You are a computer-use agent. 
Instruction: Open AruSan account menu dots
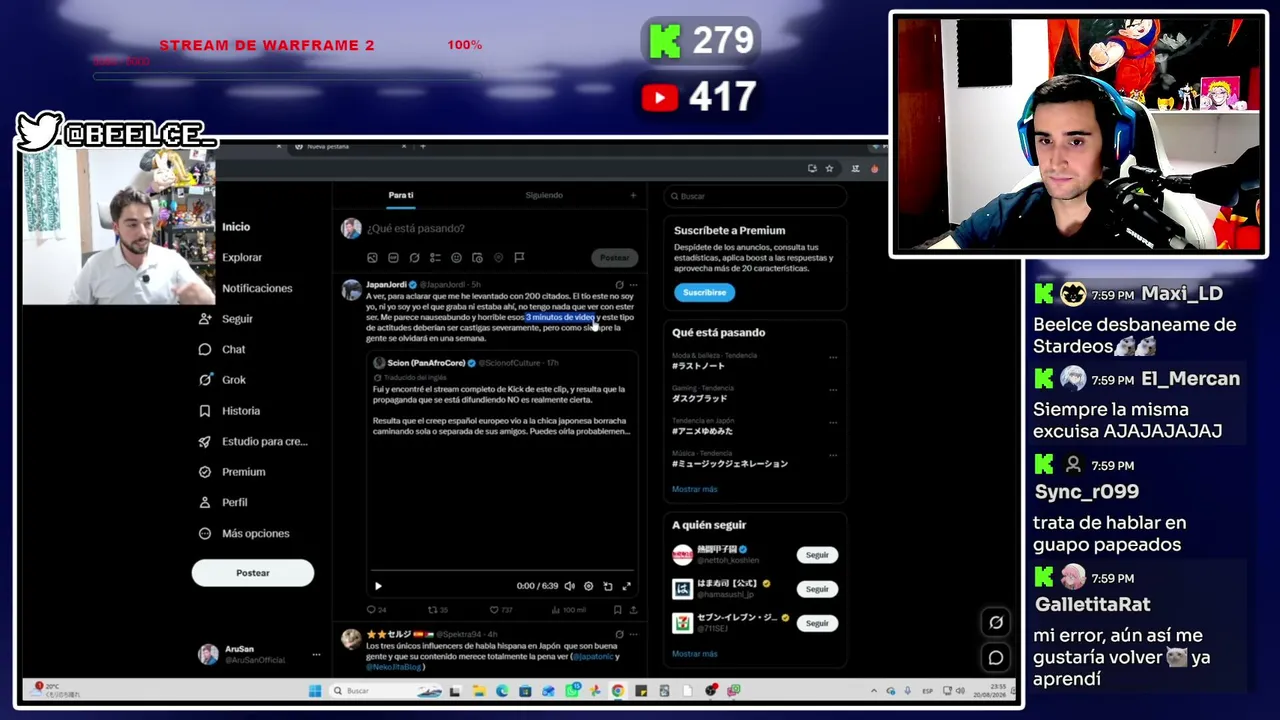(x=316, y=654)
